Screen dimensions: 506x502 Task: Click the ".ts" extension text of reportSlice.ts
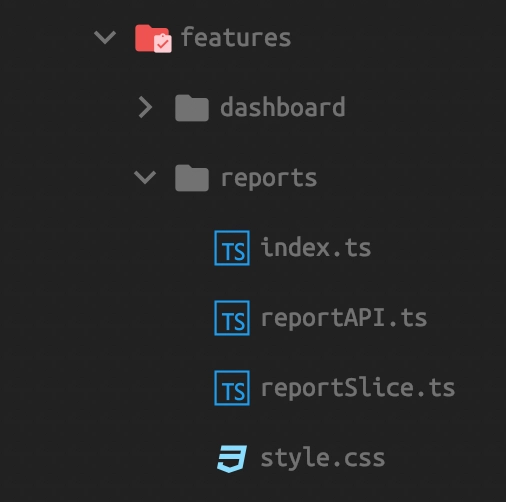(x=436, y=388)
